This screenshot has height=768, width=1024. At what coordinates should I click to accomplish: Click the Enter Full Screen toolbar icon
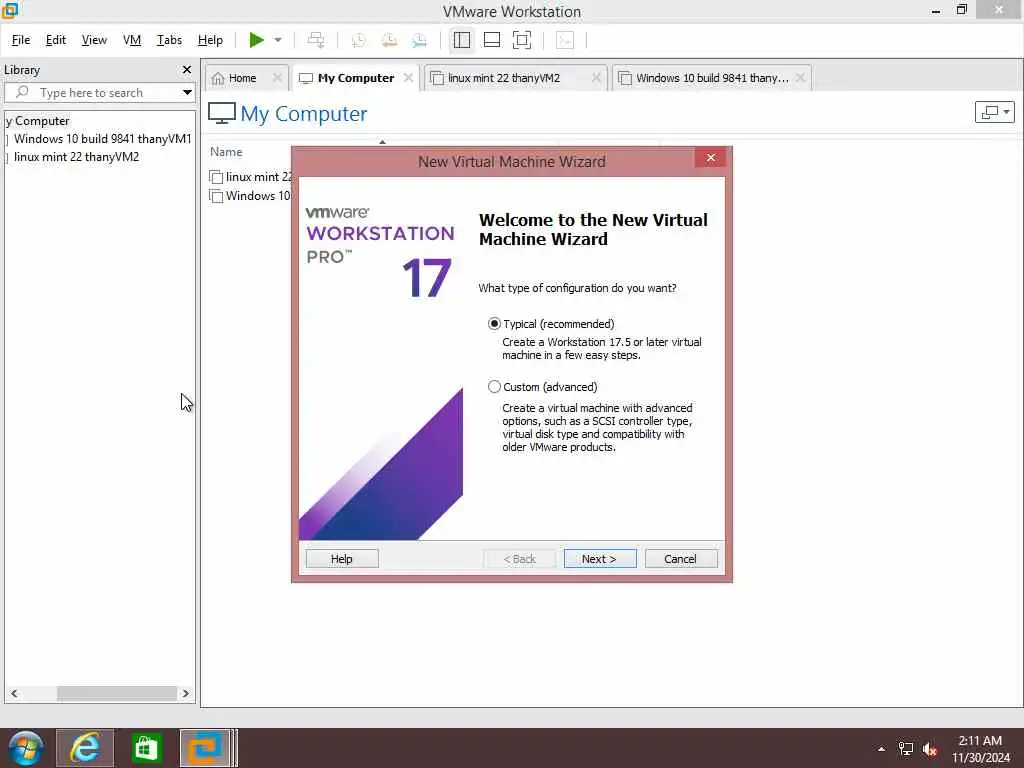pyautogui.click(x=522, y=40)
